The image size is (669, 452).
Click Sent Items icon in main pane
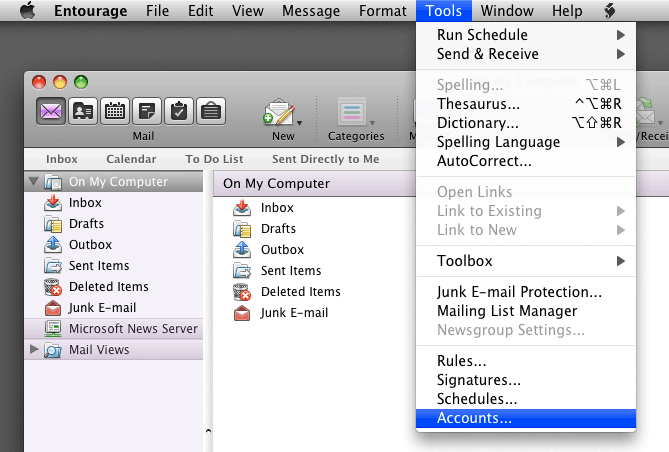click(242, 271)
